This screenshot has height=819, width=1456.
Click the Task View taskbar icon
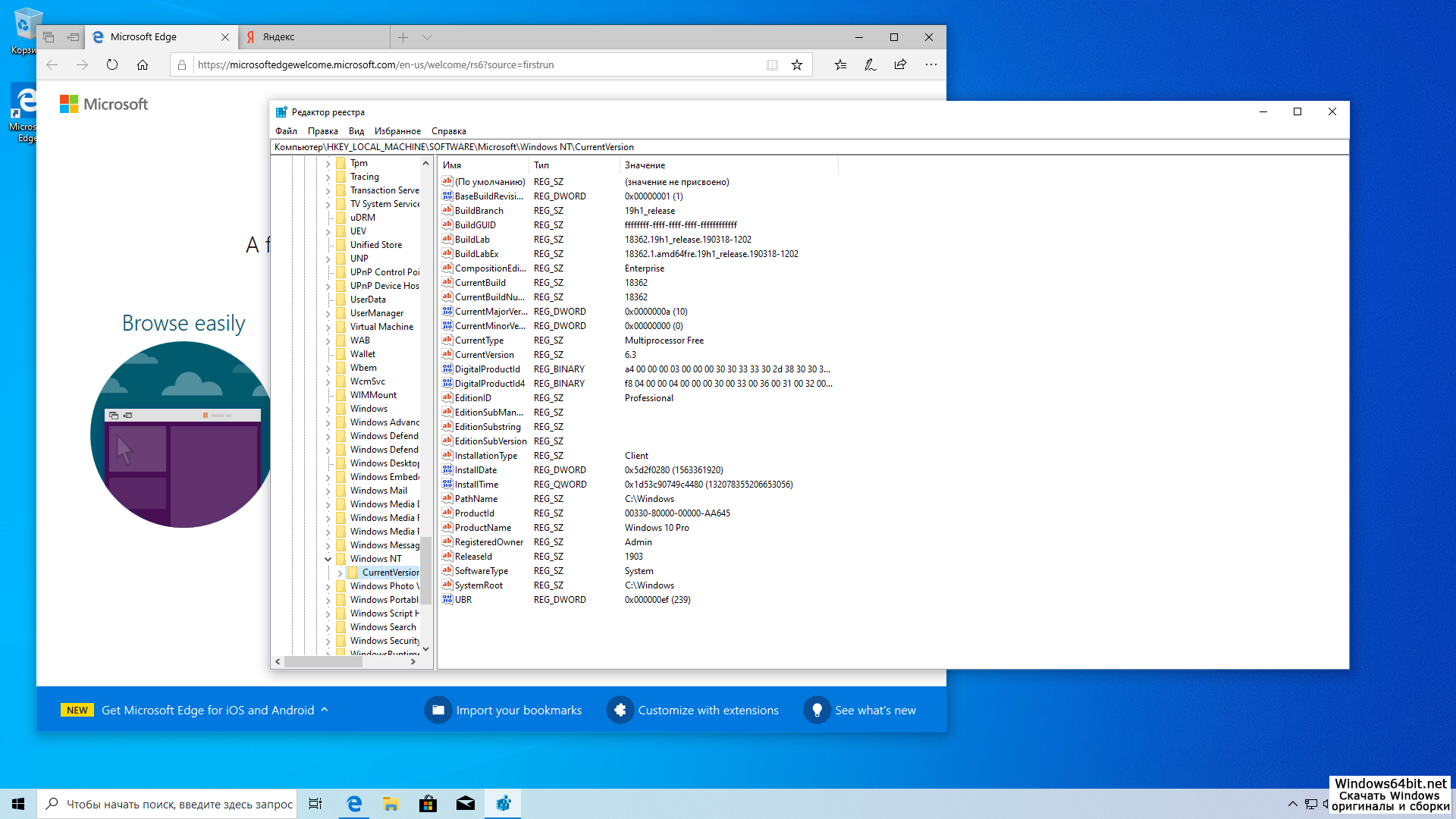[315, 804]
